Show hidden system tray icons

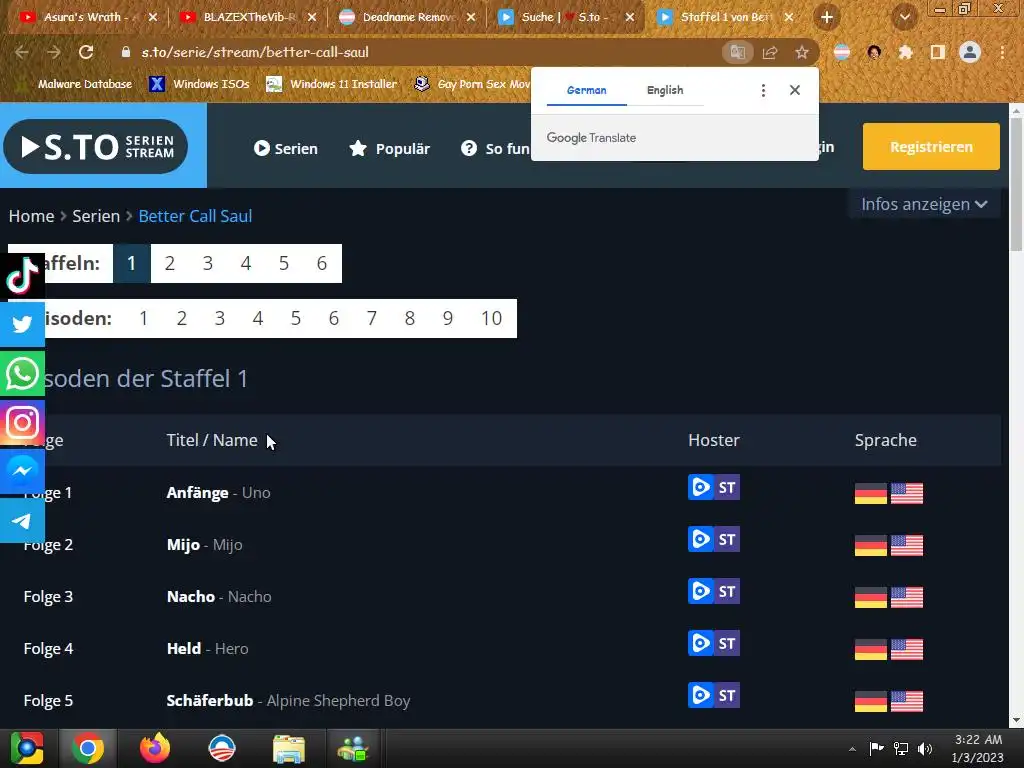[x=852, y=749]
